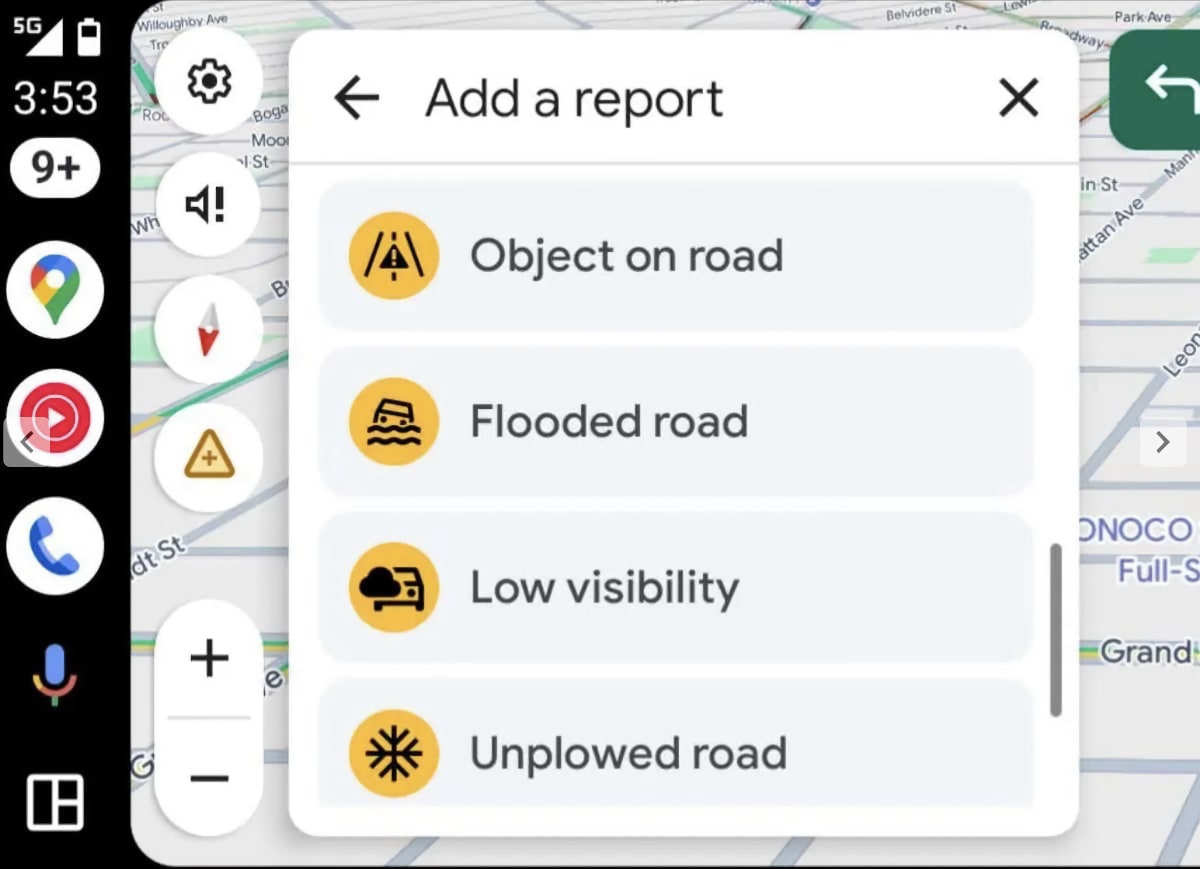Expand the right chevron arrow
1200x869 pixels.
click(x=1162, y=442)
